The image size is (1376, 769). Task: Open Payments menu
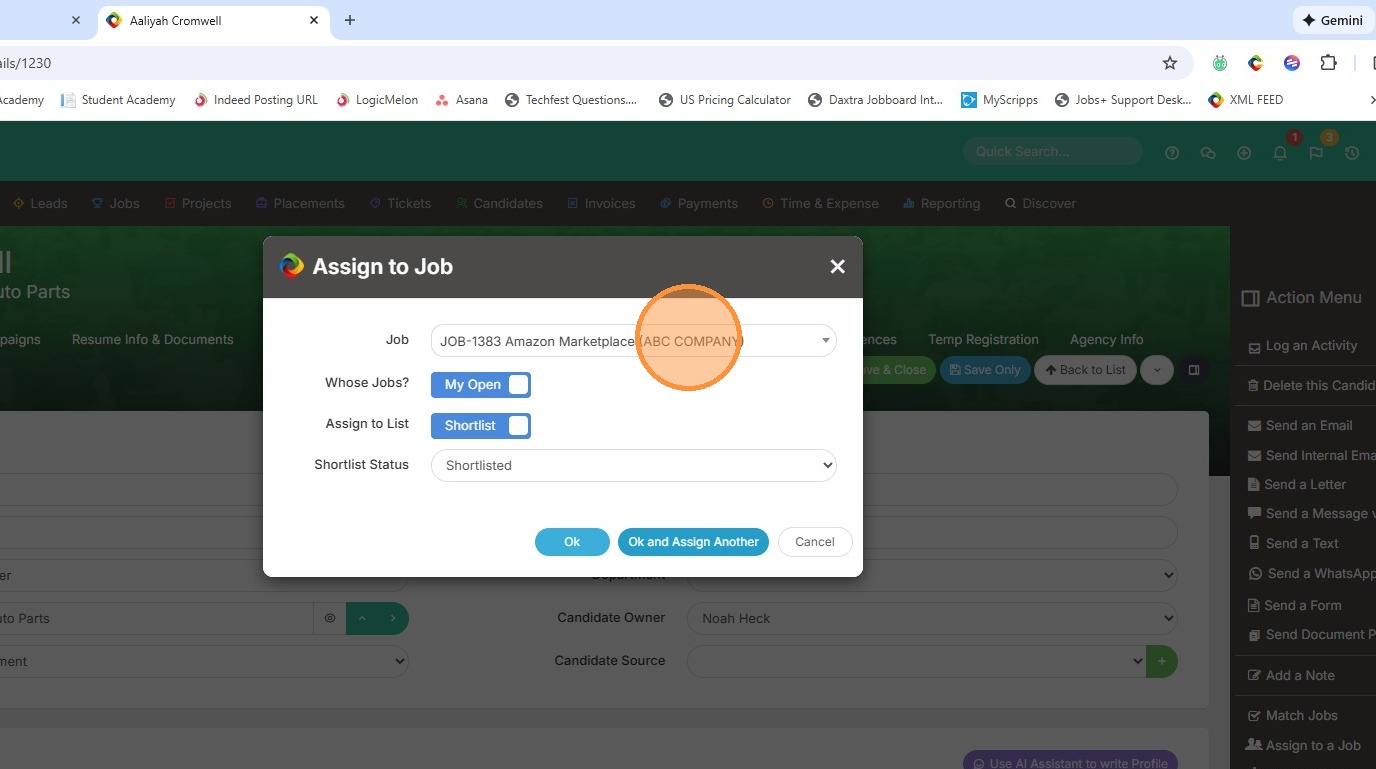tap(699, 203)
